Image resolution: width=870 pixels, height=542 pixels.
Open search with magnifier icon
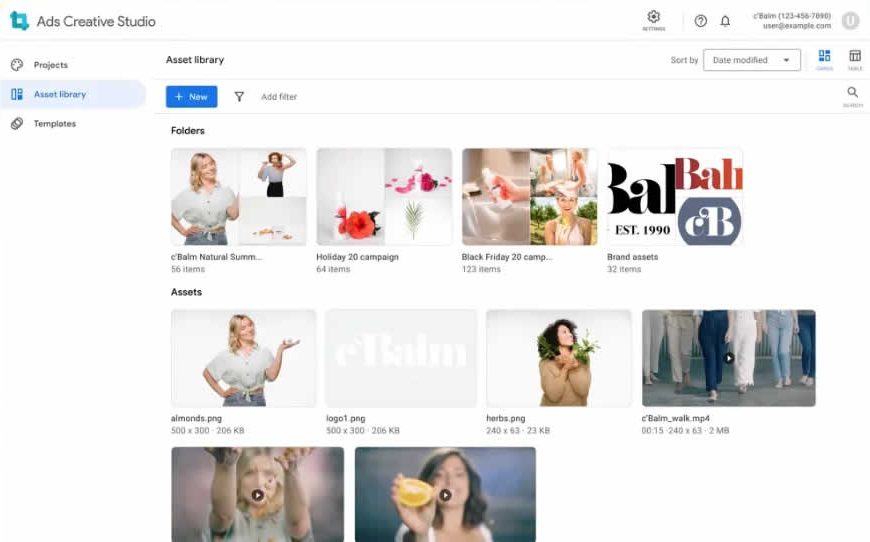click(x=853, y=92)
